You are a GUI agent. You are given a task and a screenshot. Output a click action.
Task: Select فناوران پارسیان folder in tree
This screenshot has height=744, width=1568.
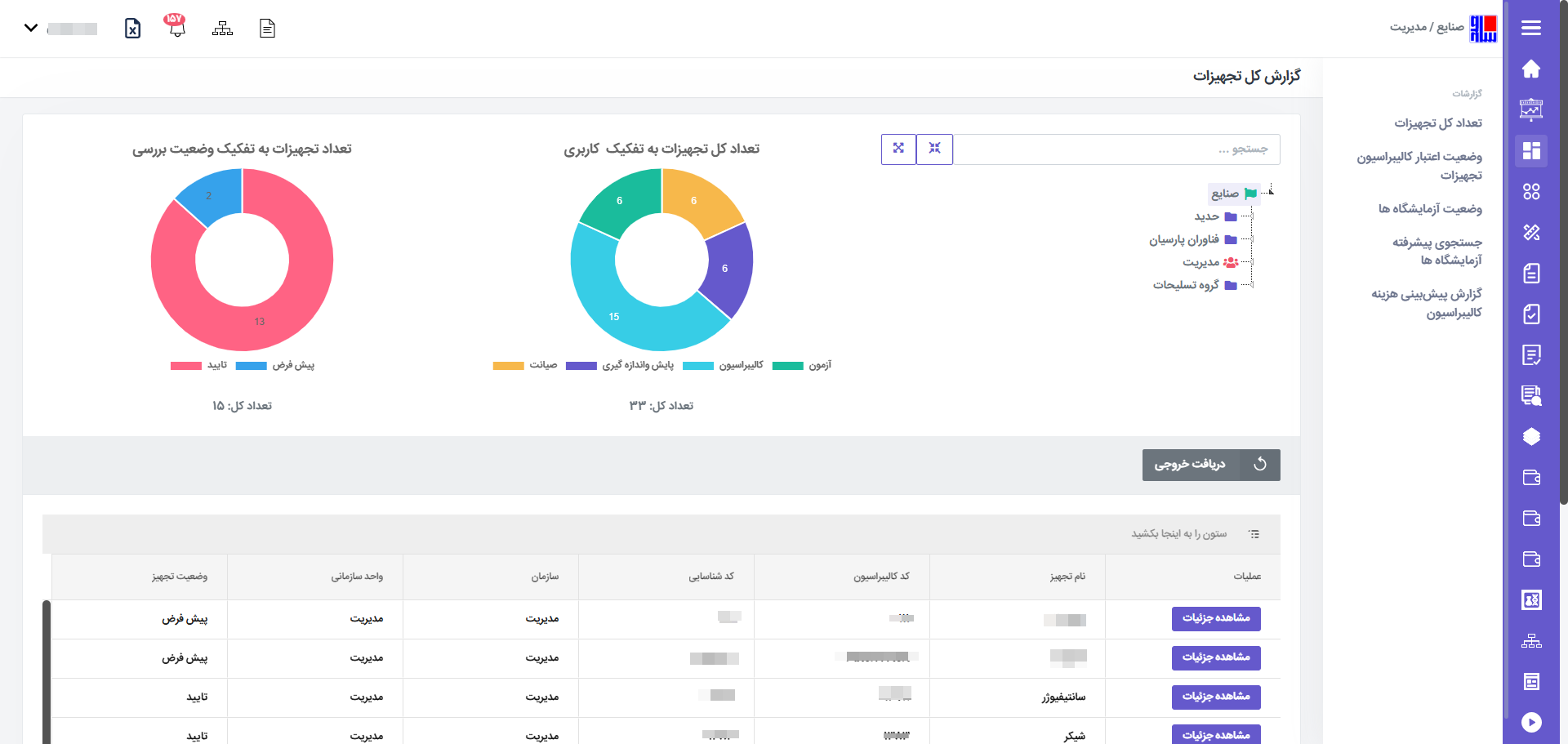[x=1193, y=239]
